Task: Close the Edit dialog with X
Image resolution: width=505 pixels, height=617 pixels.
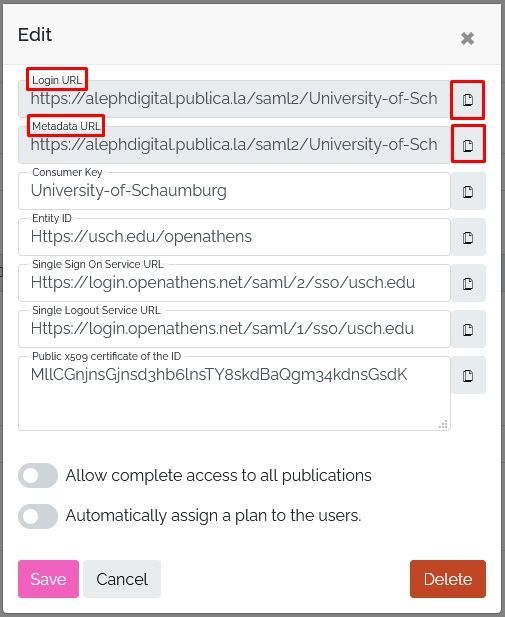Action: point(467,38)
